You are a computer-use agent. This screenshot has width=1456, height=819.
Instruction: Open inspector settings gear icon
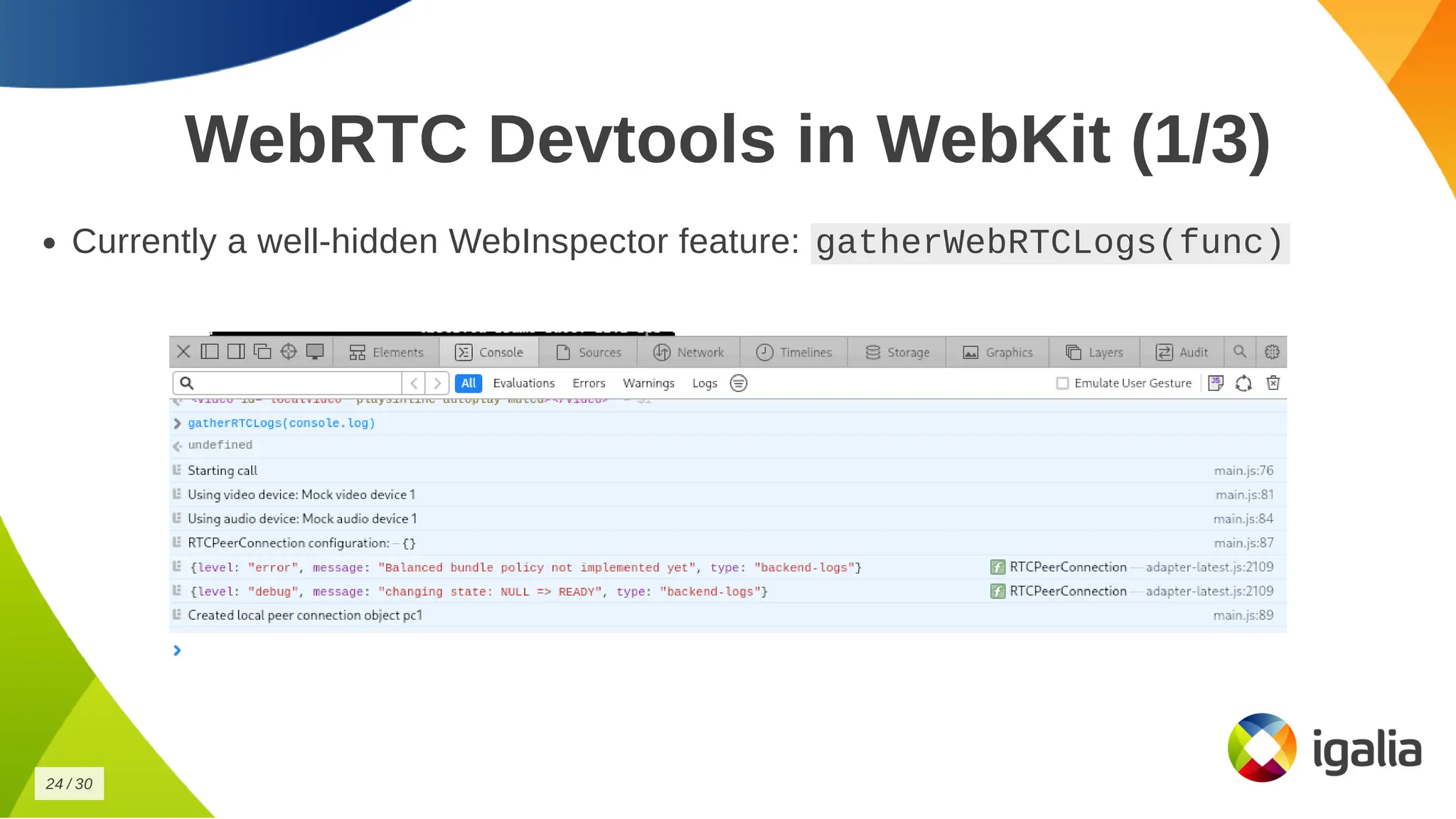pyautogui.click(x=1272, y=351)
